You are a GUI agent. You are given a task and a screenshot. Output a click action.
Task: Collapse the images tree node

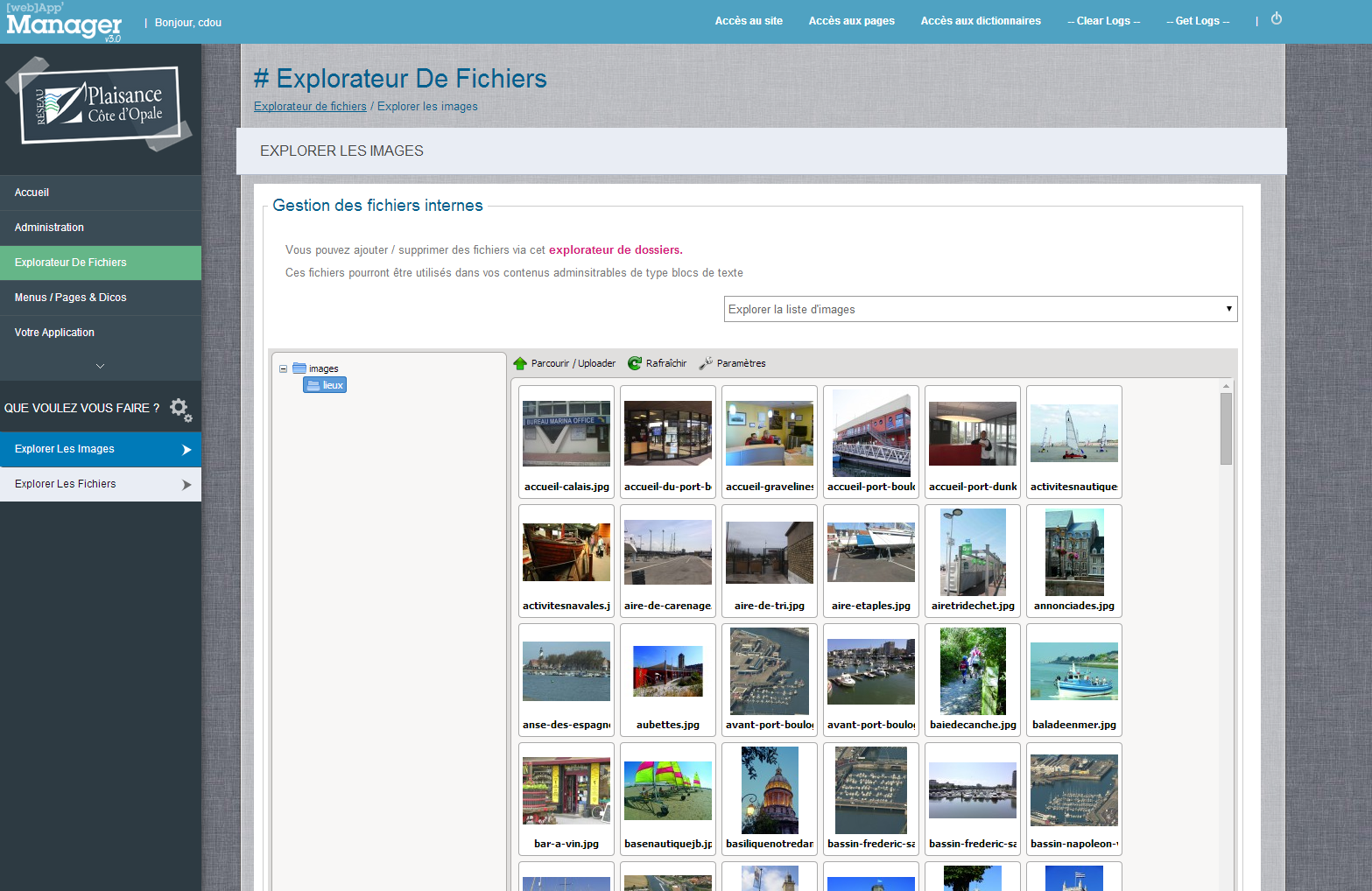284,369
